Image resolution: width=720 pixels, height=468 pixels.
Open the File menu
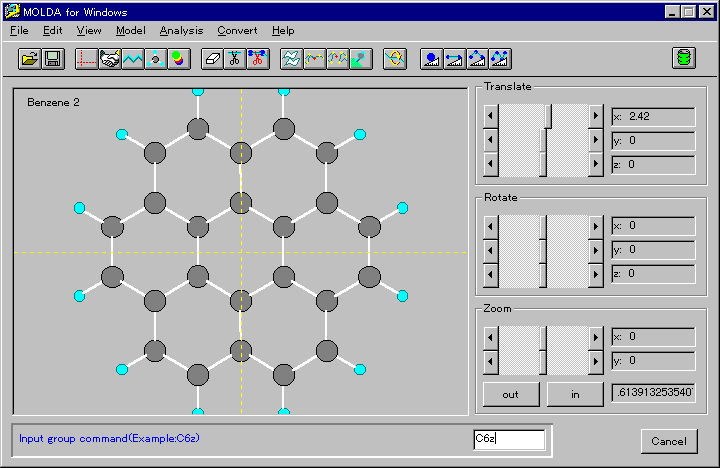19,31
